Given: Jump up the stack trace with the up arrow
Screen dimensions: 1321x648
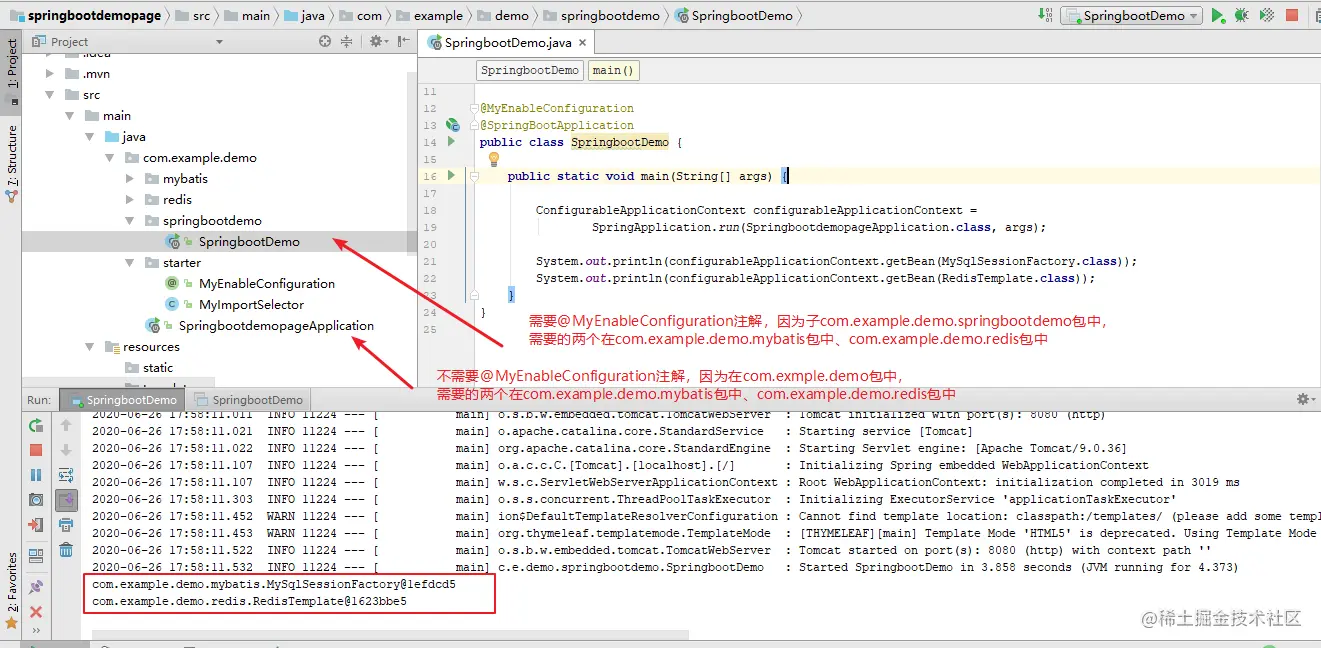Looking at the screenshot, I should (x=66, y=425).
